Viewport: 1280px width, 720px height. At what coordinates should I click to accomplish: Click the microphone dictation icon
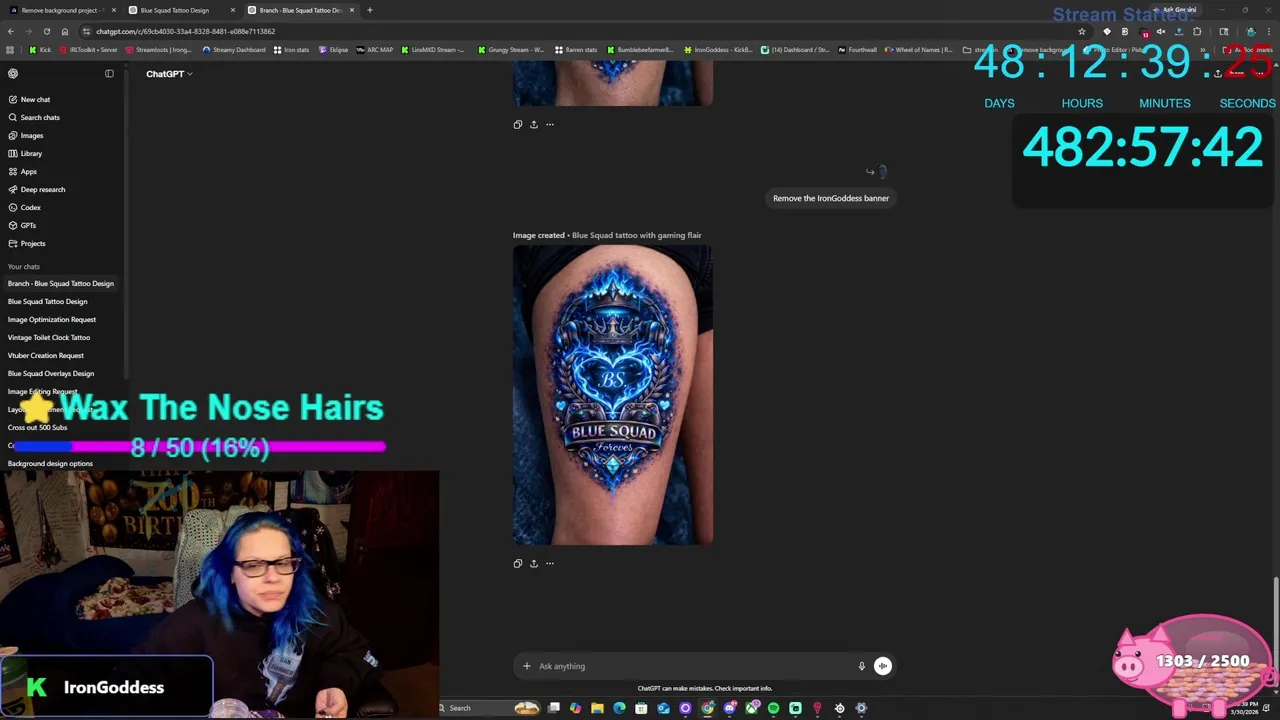point(861,666)
